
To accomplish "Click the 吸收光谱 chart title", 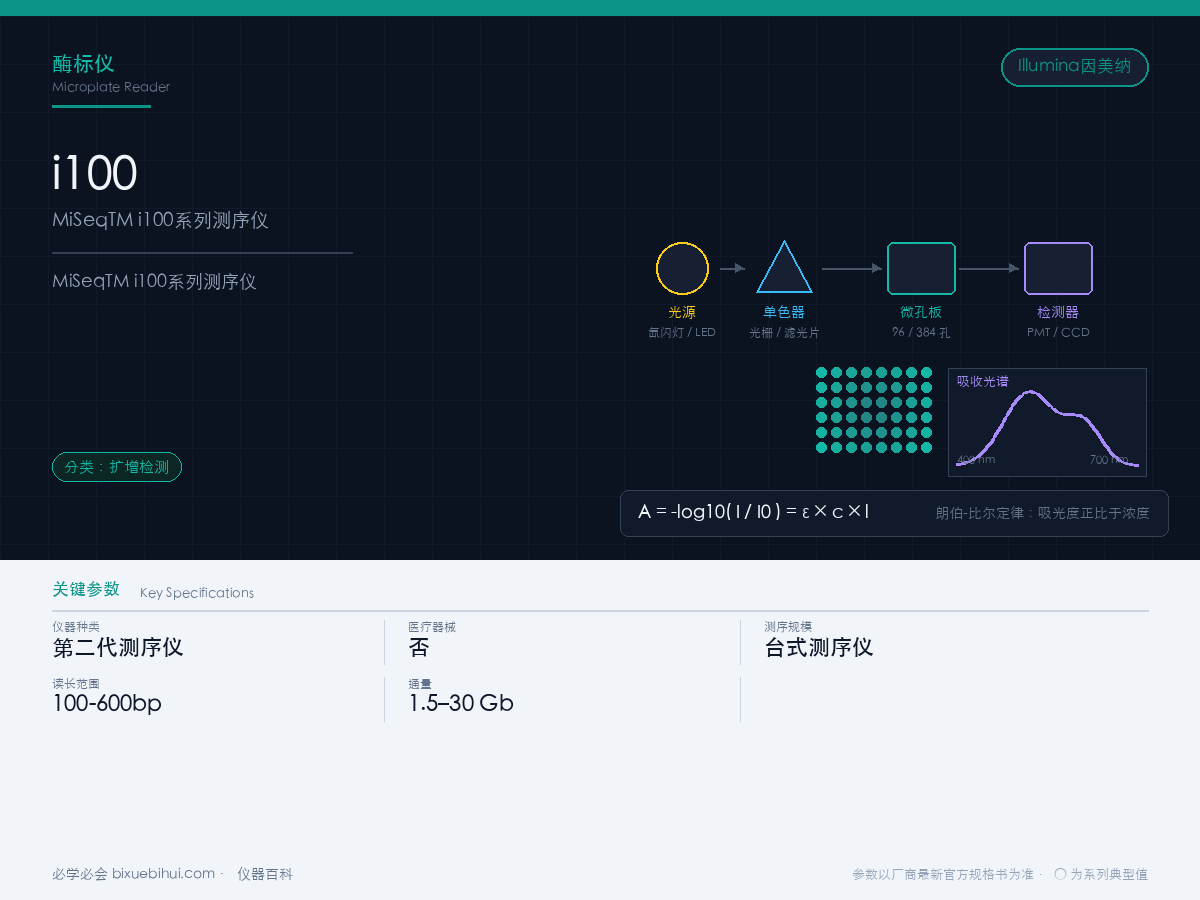I will tap(983, 381).
